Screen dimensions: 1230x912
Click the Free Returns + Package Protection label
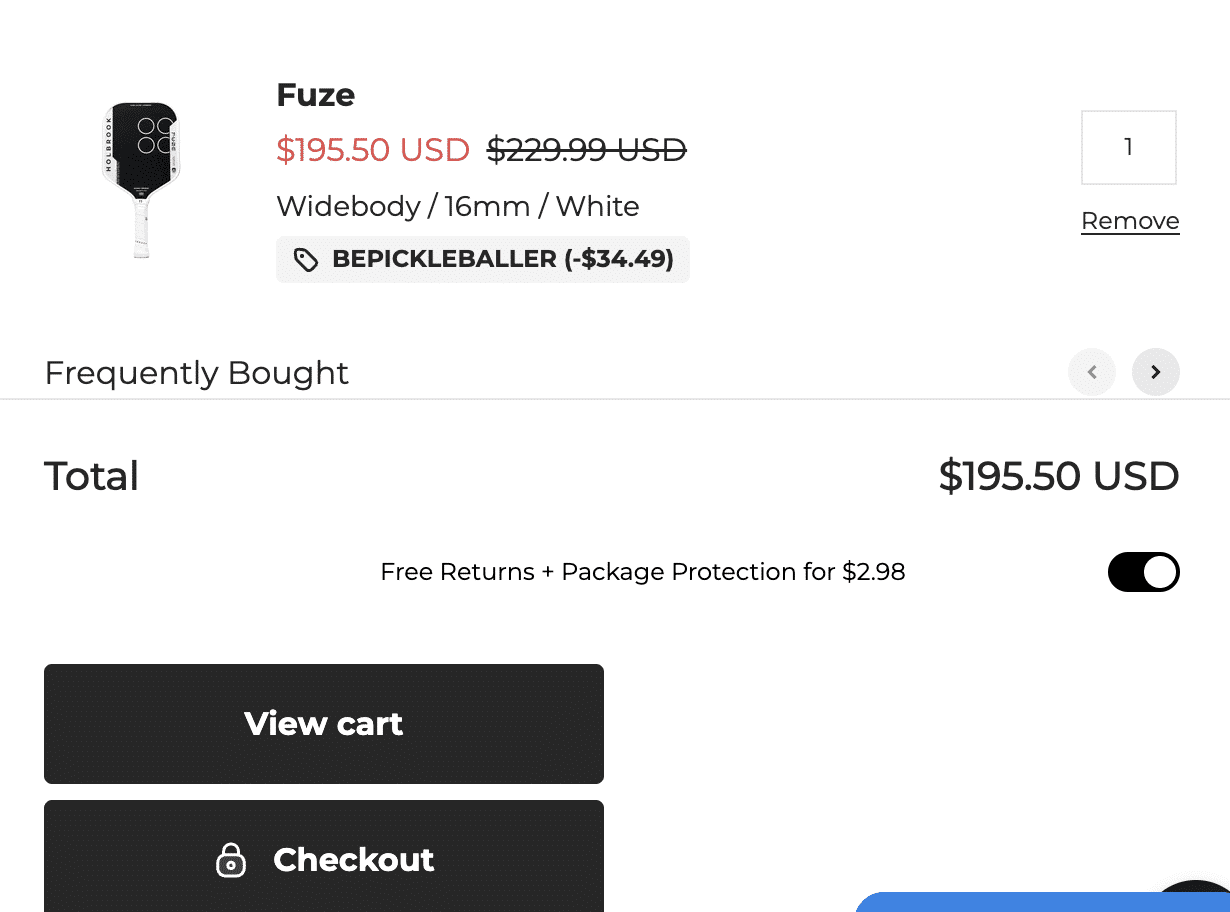tap(643, 572)
